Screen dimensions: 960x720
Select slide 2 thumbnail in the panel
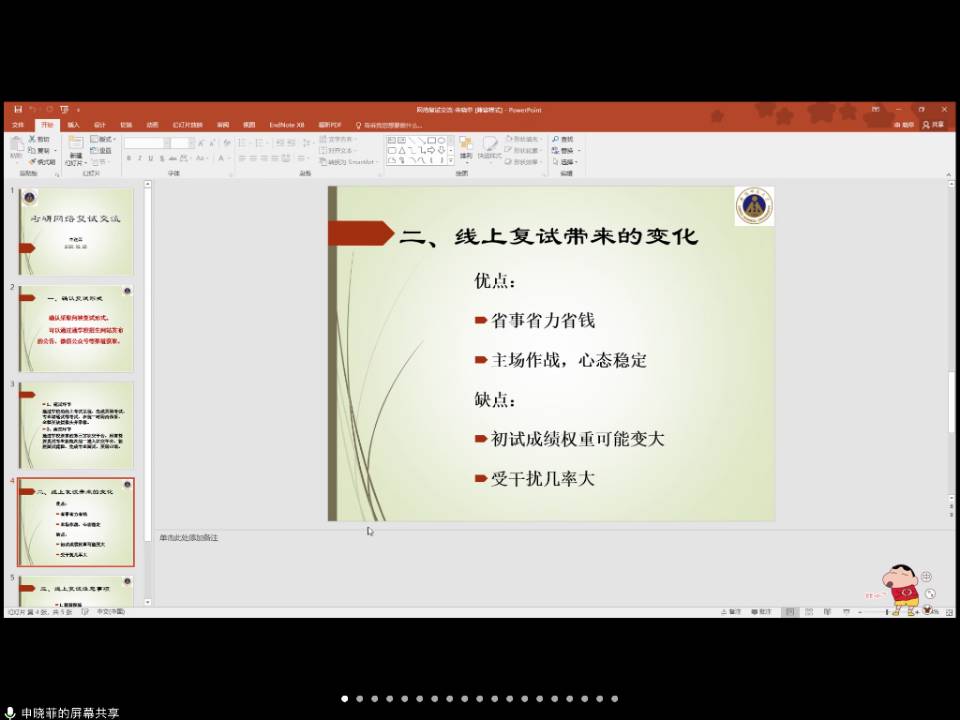pos(76,328)
